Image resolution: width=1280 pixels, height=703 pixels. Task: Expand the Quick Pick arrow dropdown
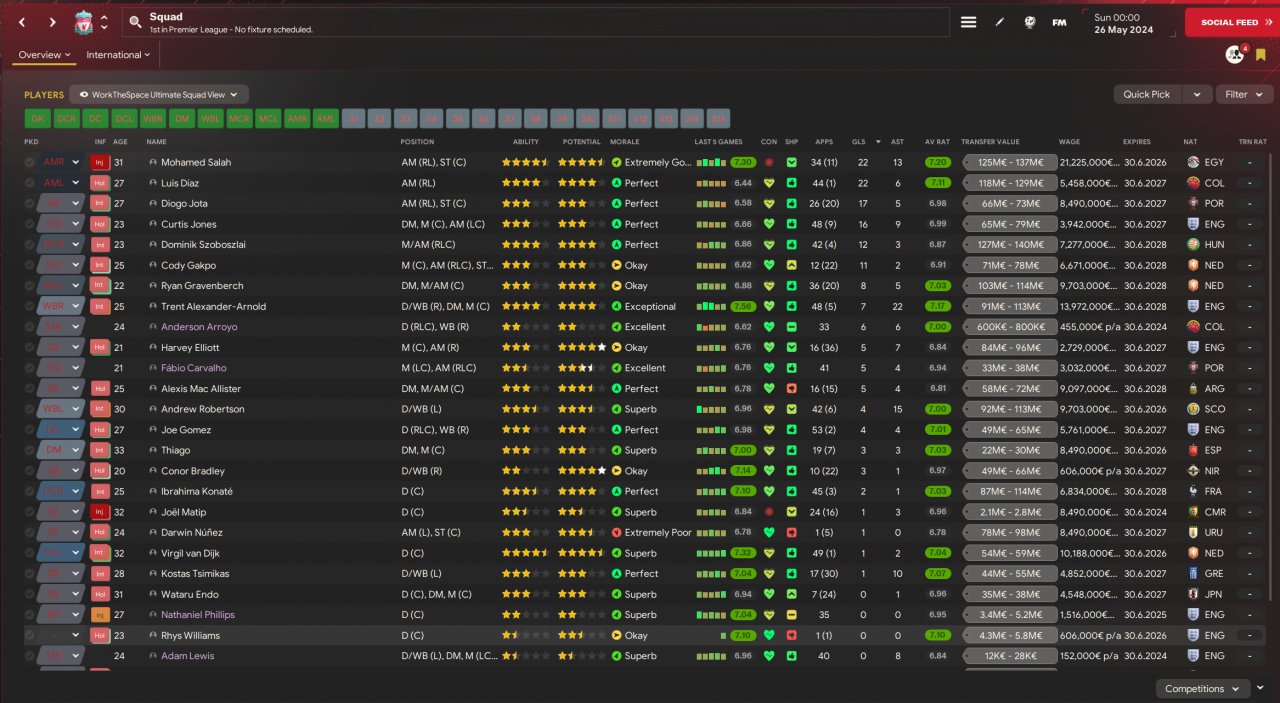click(x=1197, y=94)
